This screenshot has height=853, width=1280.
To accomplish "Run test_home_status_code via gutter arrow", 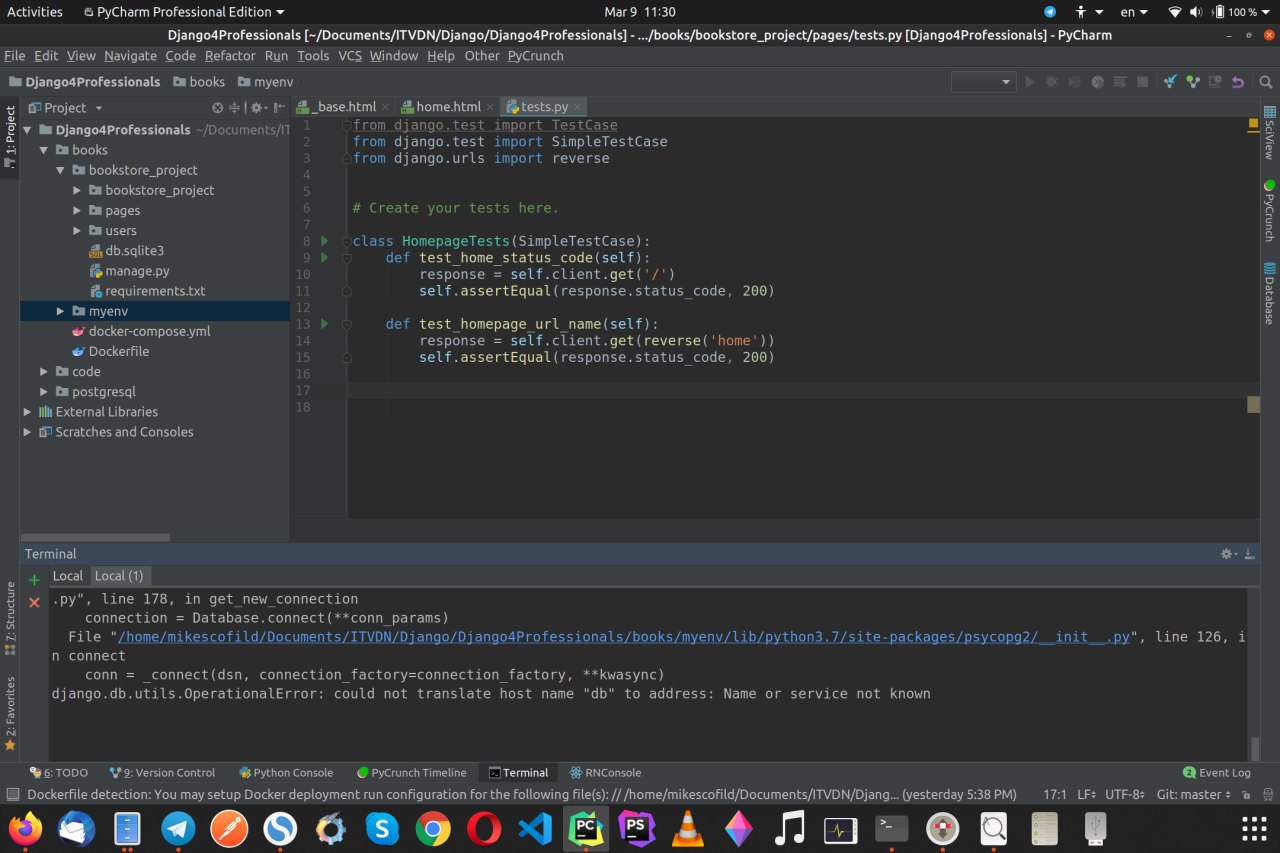I will (x=324, y=258).
